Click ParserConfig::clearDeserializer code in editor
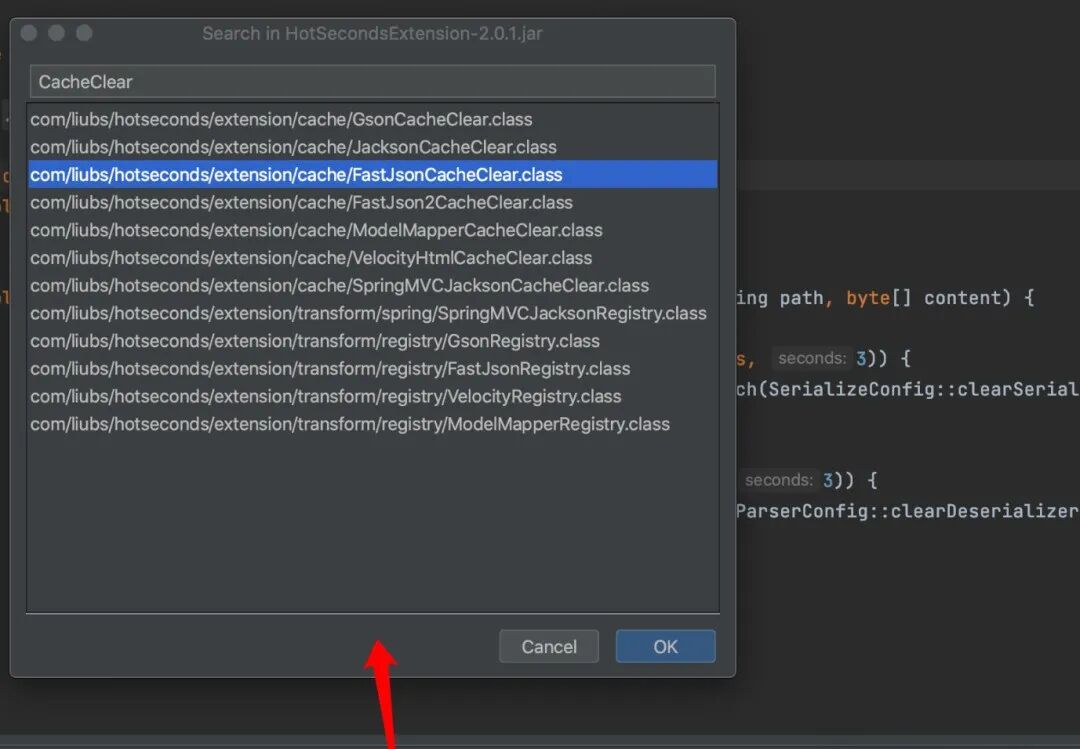The image size is (1080, 749). point(907,511)
